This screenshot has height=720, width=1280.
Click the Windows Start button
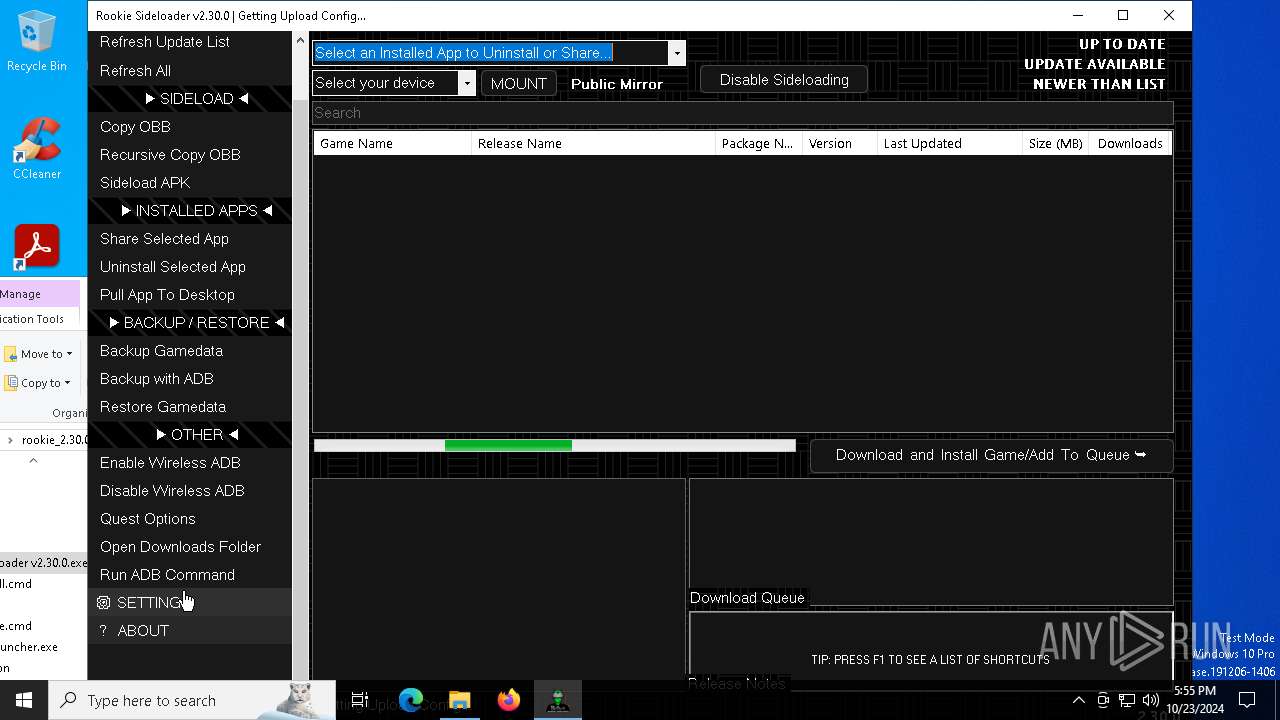click(x=24, y=700)
